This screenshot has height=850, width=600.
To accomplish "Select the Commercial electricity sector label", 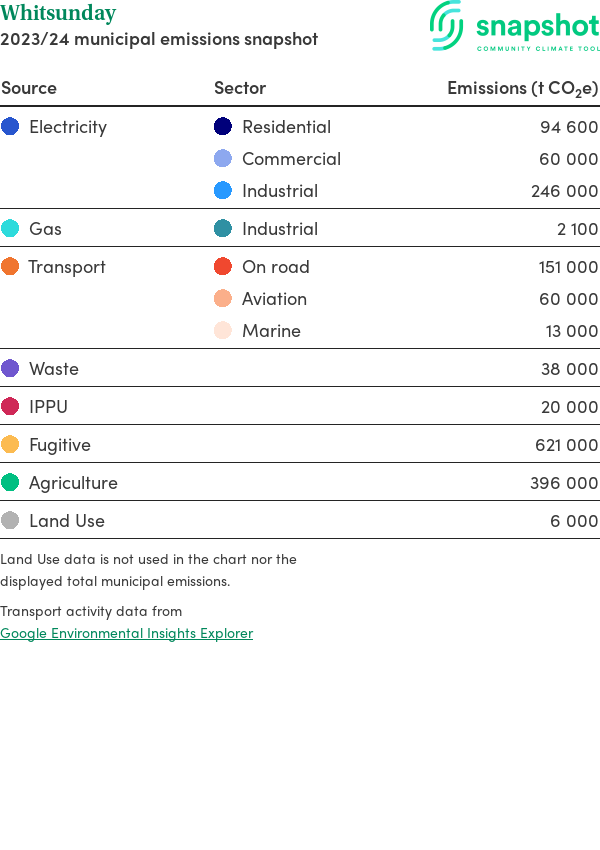I will [291, 159].
